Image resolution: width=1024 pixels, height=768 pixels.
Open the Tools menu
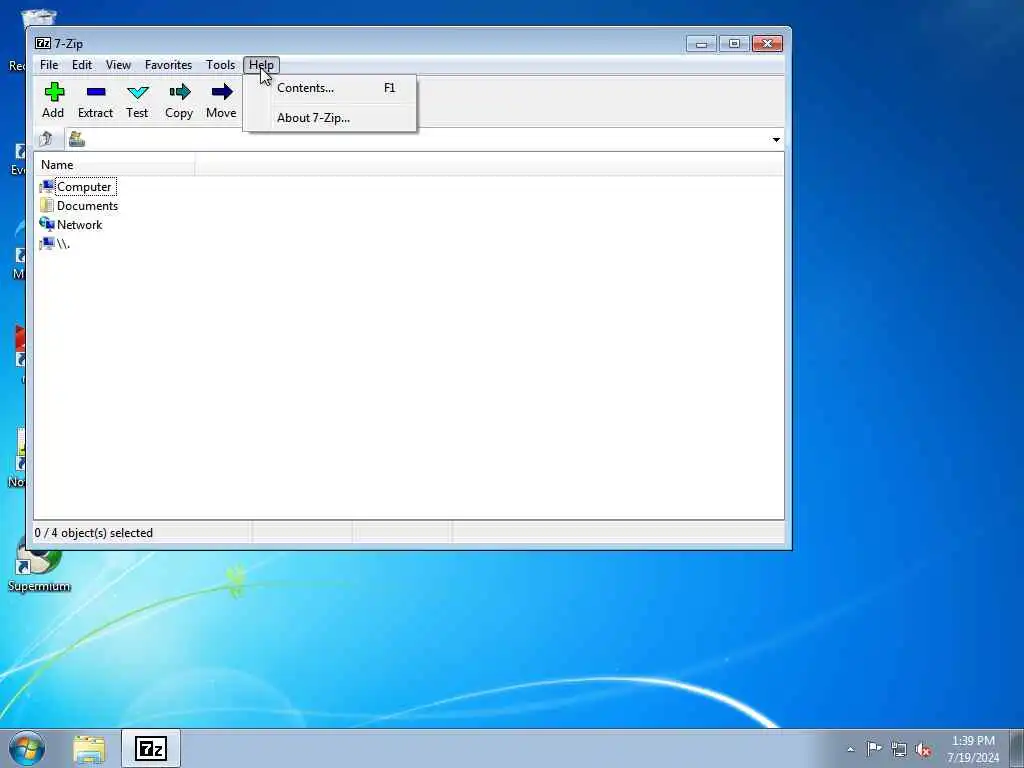(x=220, y=65)
